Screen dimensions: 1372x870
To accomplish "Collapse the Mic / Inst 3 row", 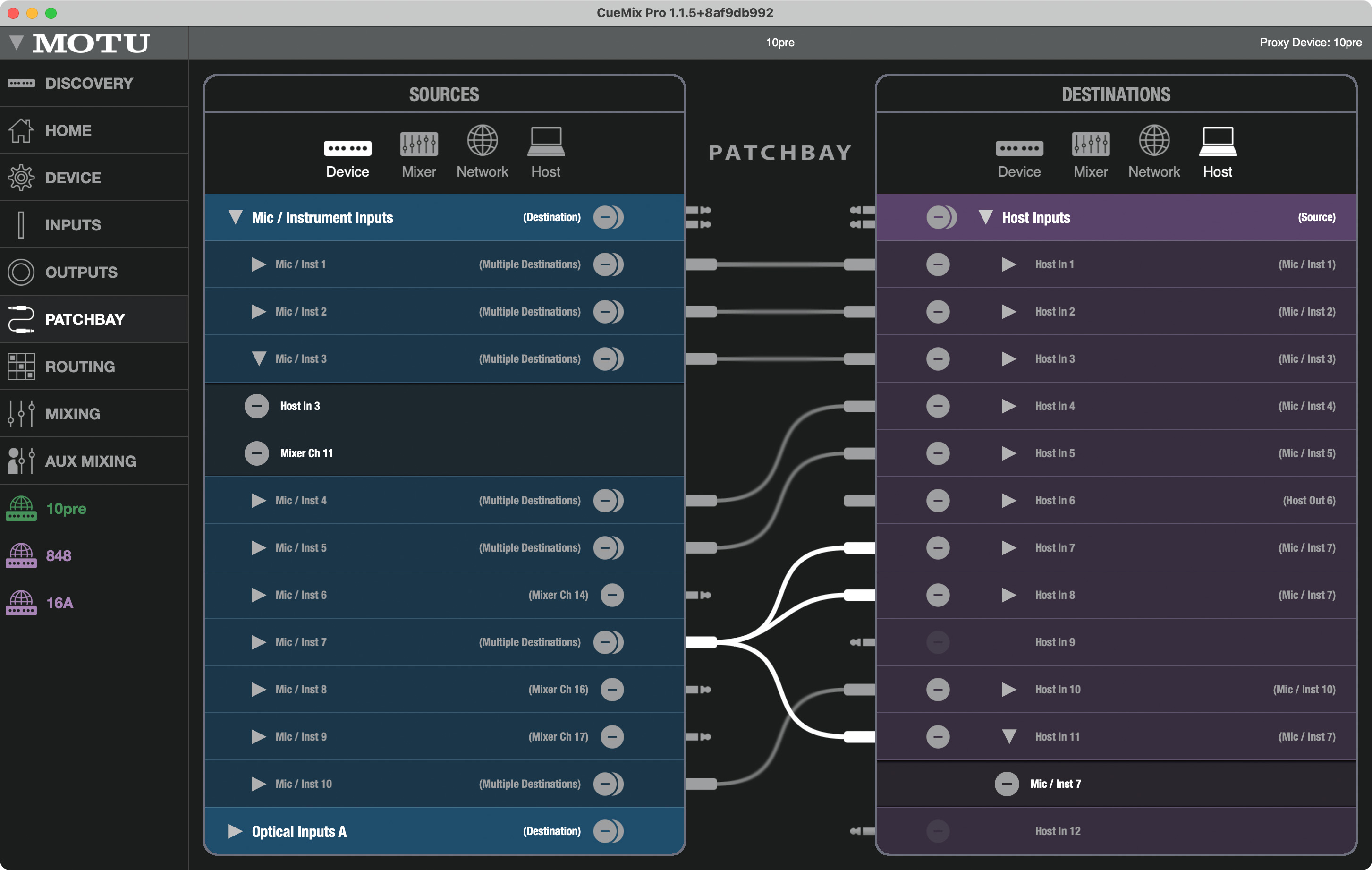I will coord(259,358).
